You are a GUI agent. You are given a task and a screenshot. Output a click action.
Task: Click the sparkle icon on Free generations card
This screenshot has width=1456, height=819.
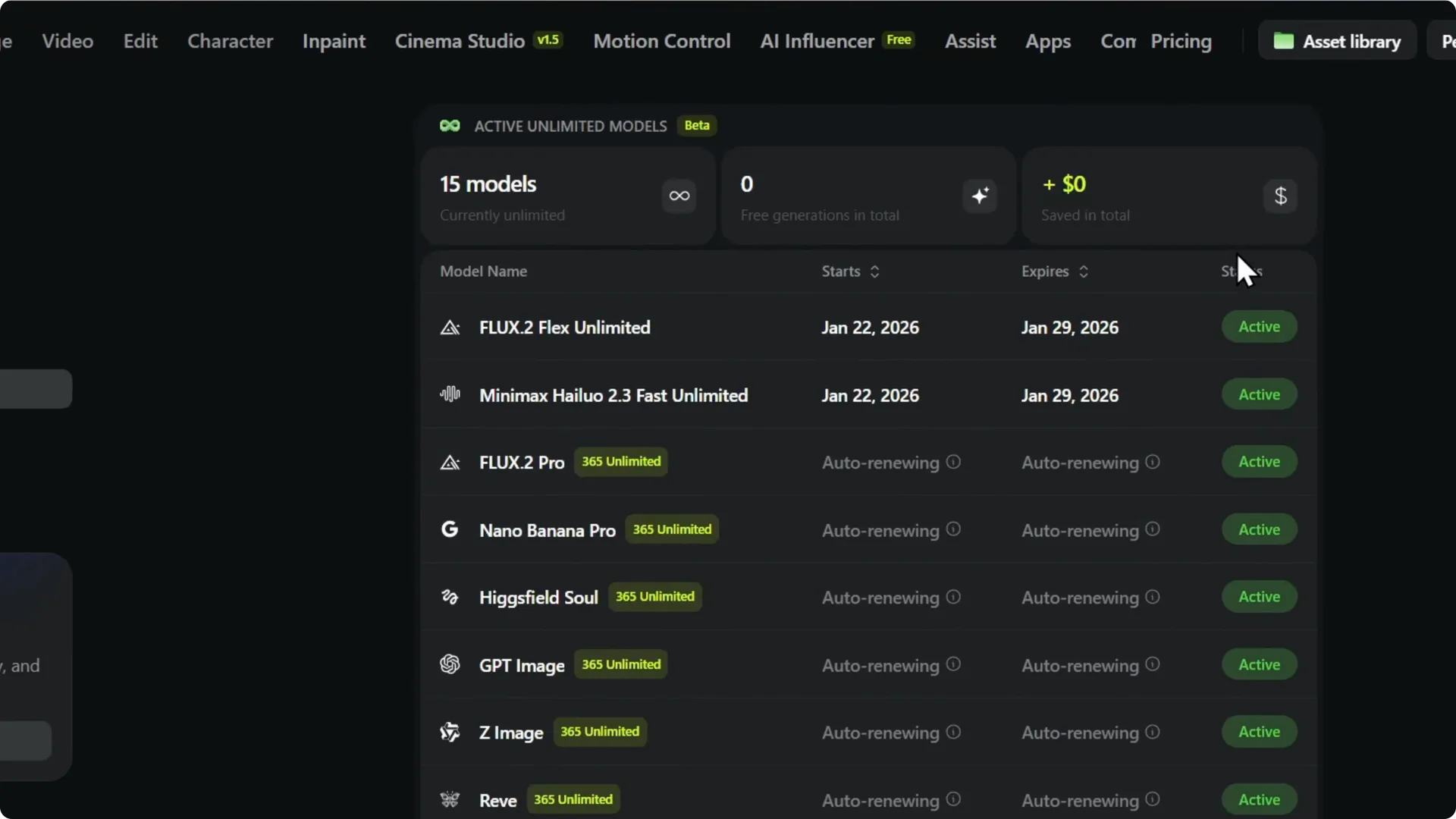979,196
